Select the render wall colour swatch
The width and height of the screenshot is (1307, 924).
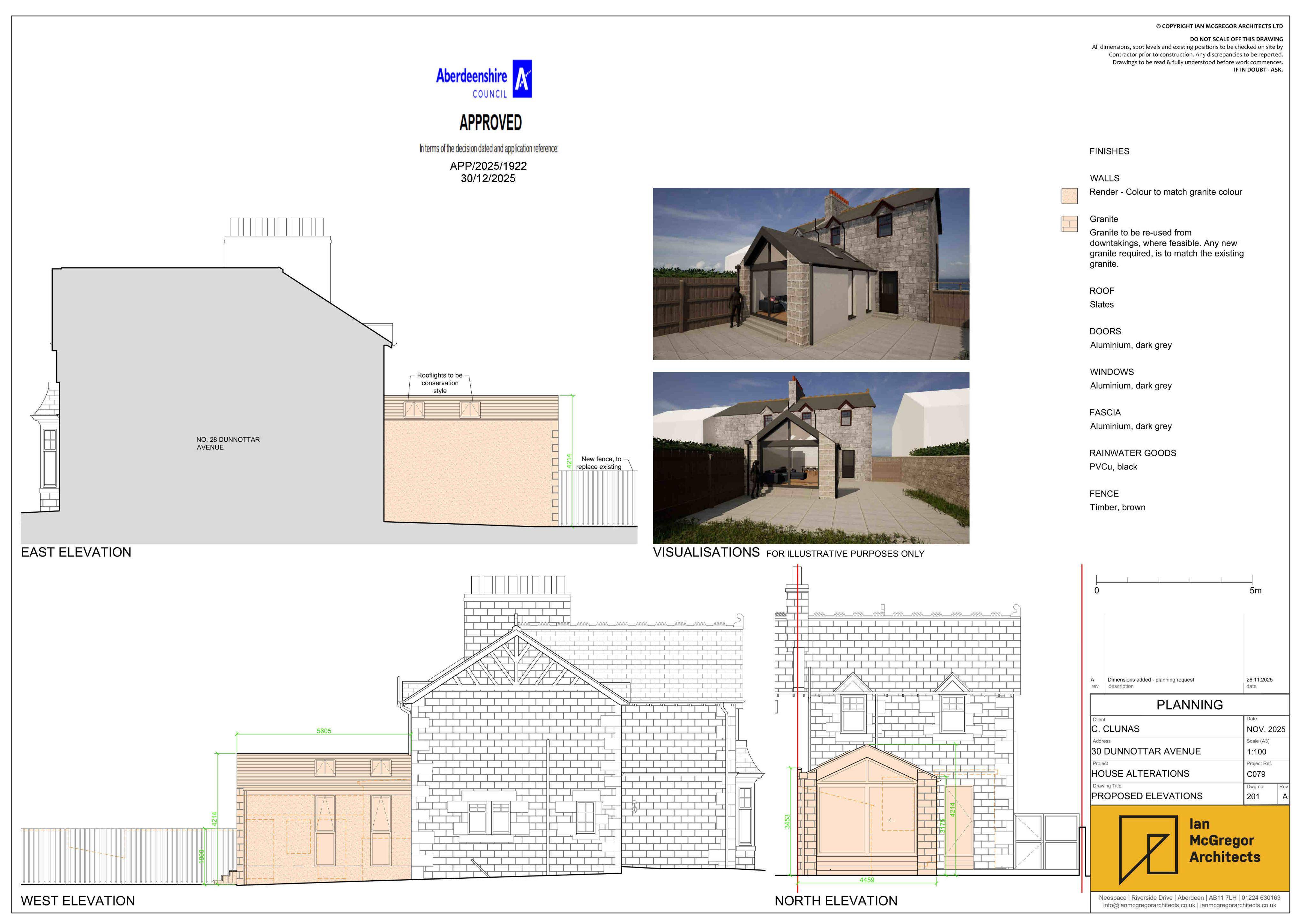[x=1069, y=196]
